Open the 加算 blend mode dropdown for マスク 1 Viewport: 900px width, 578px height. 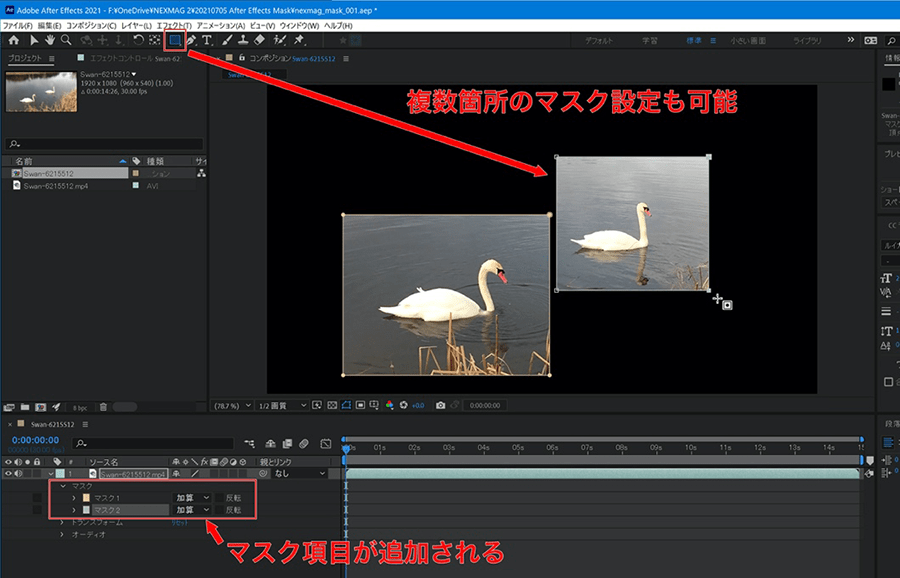190,498
